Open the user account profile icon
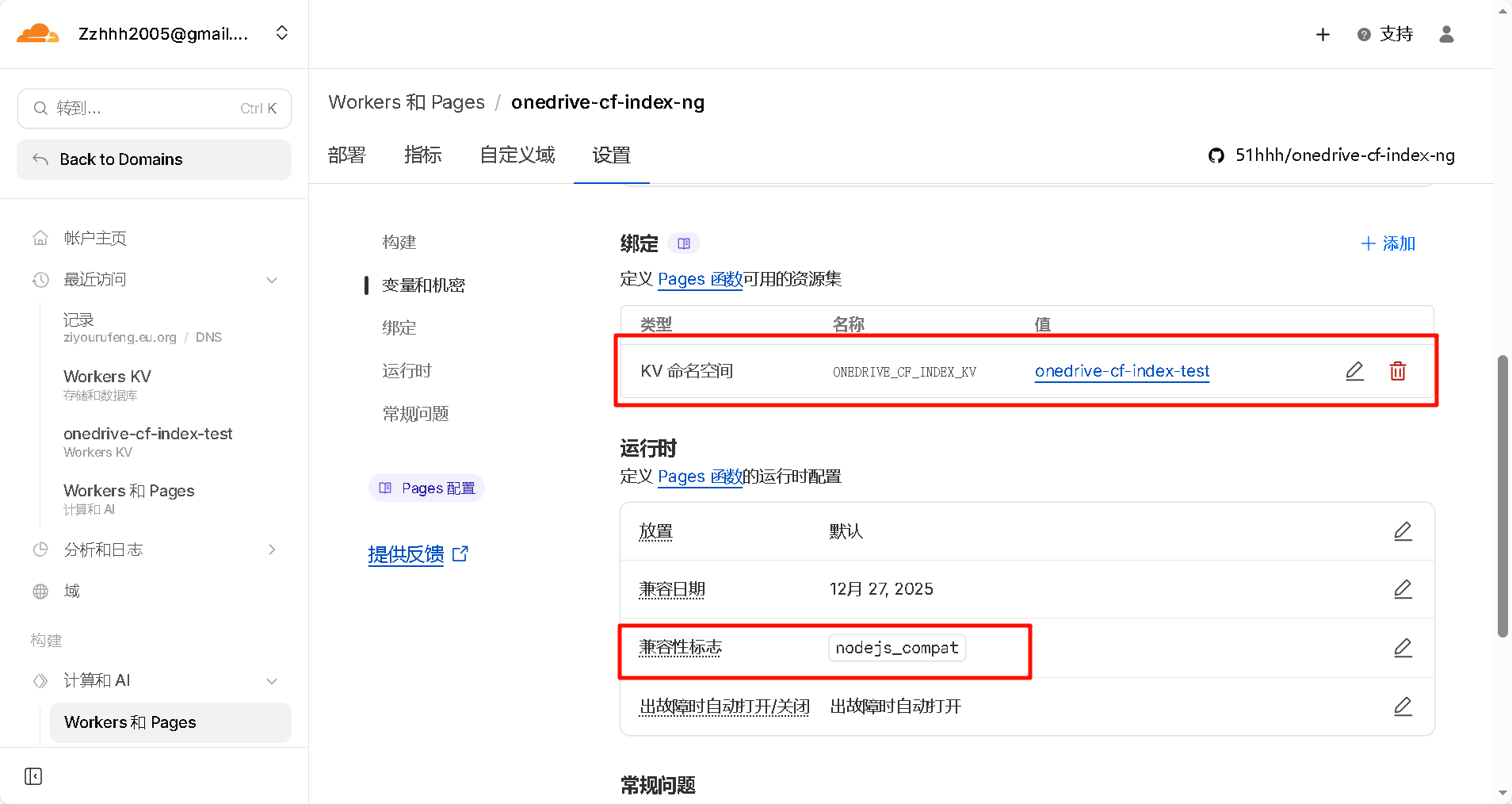The height and width of the screenshot is (804, 1512). (x=1446, y=34)
